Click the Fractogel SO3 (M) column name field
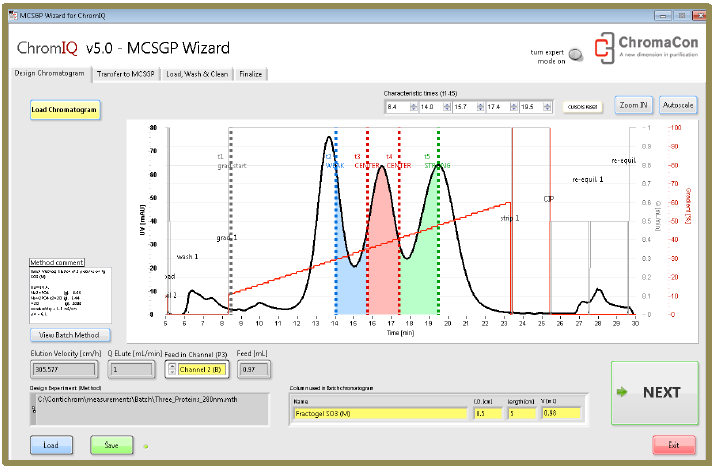Screen dimensions: 715x470 click(378, 412)
